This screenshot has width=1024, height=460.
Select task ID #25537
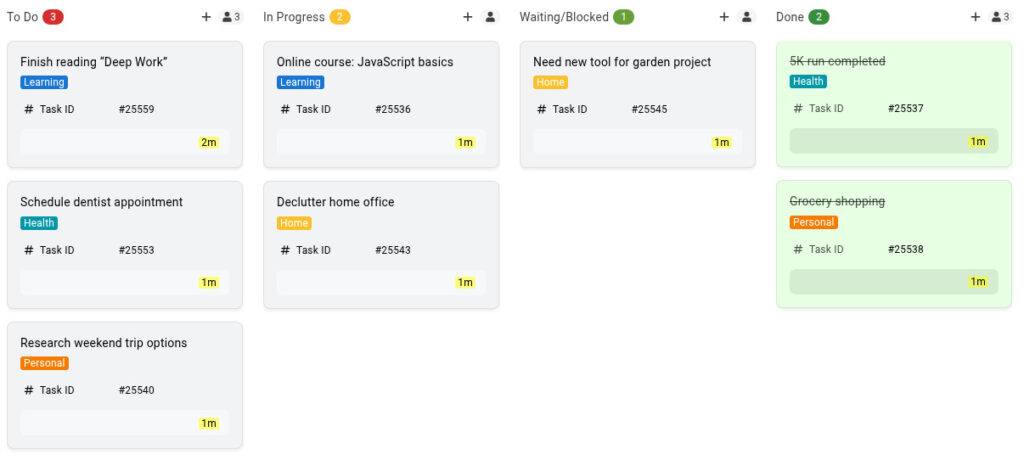click(x=906, y=108)
